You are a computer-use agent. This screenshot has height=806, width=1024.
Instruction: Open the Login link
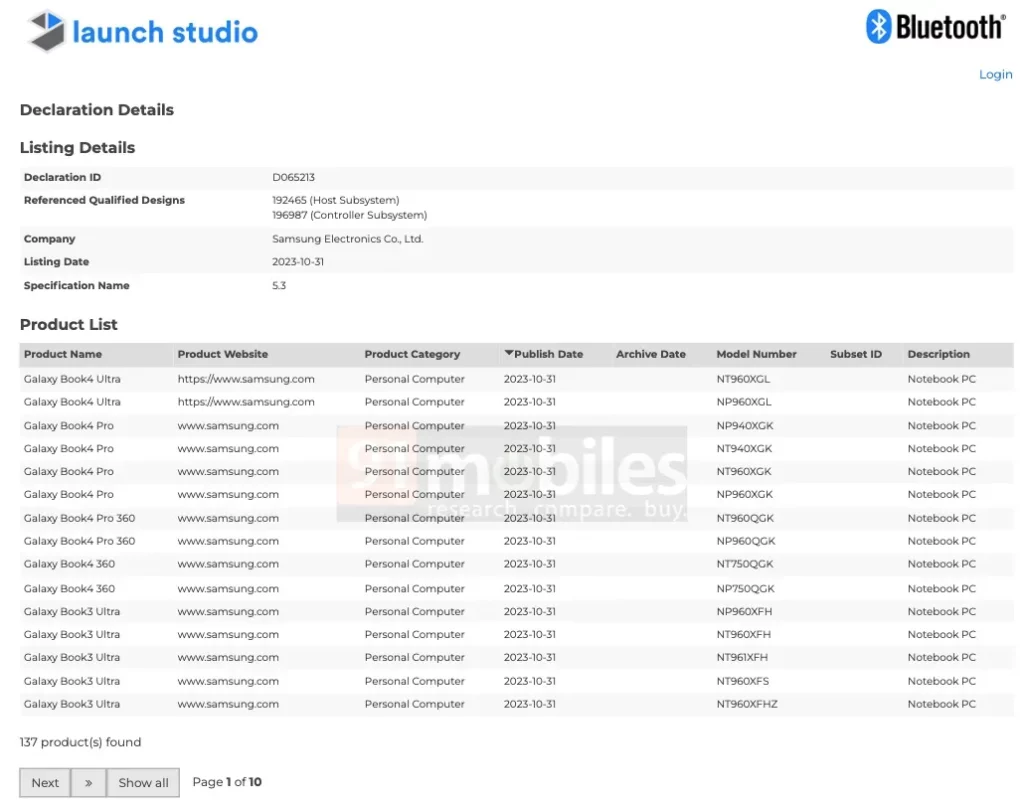(995, 74)
